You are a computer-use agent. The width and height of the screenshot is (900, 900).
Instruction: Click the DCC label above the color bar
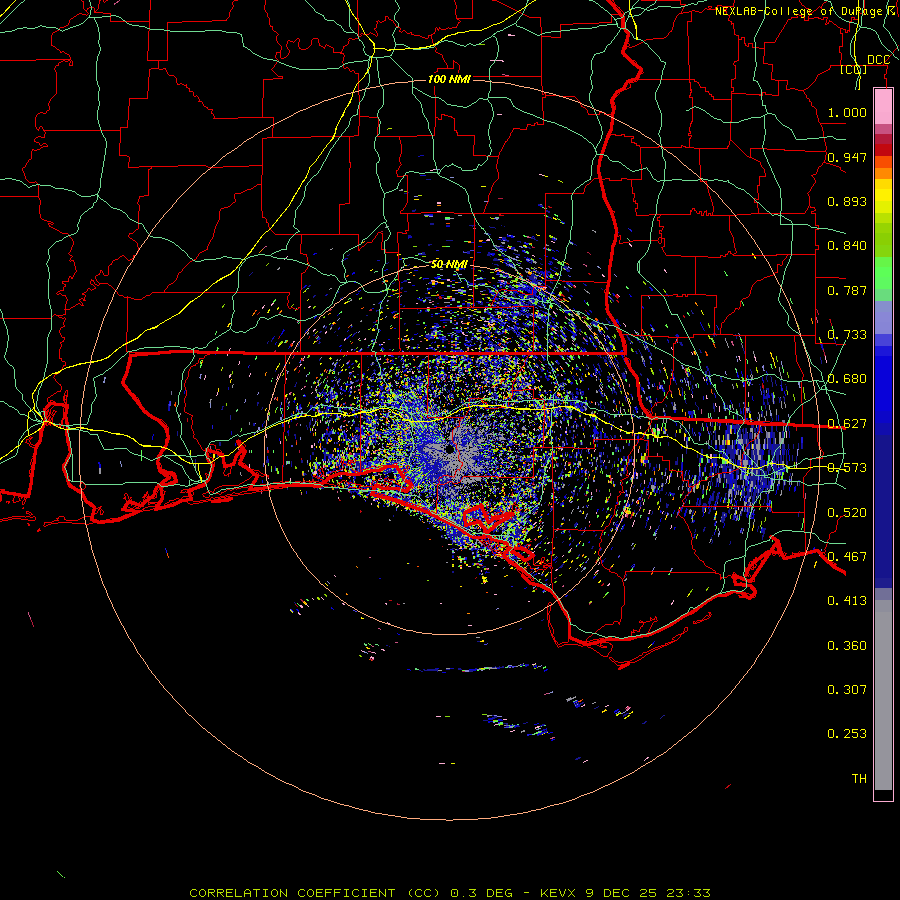coord(878,60)
